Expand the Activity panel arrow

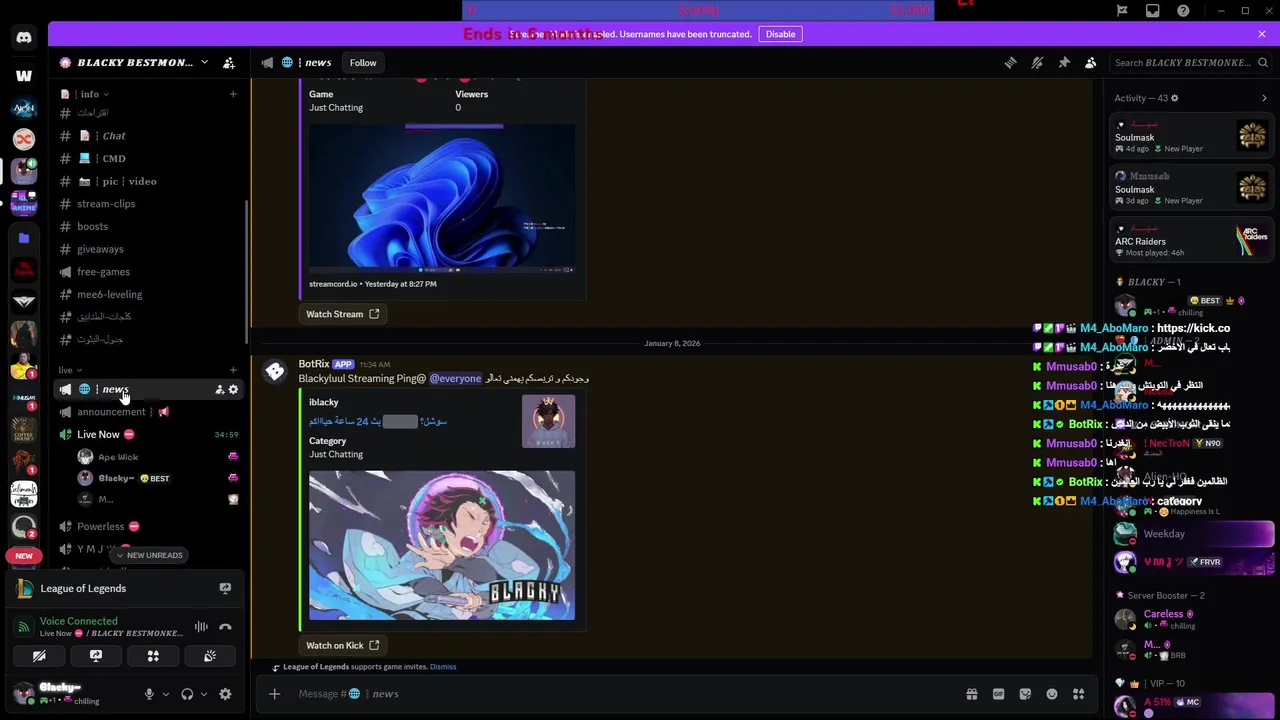[x=1264, y=98]
